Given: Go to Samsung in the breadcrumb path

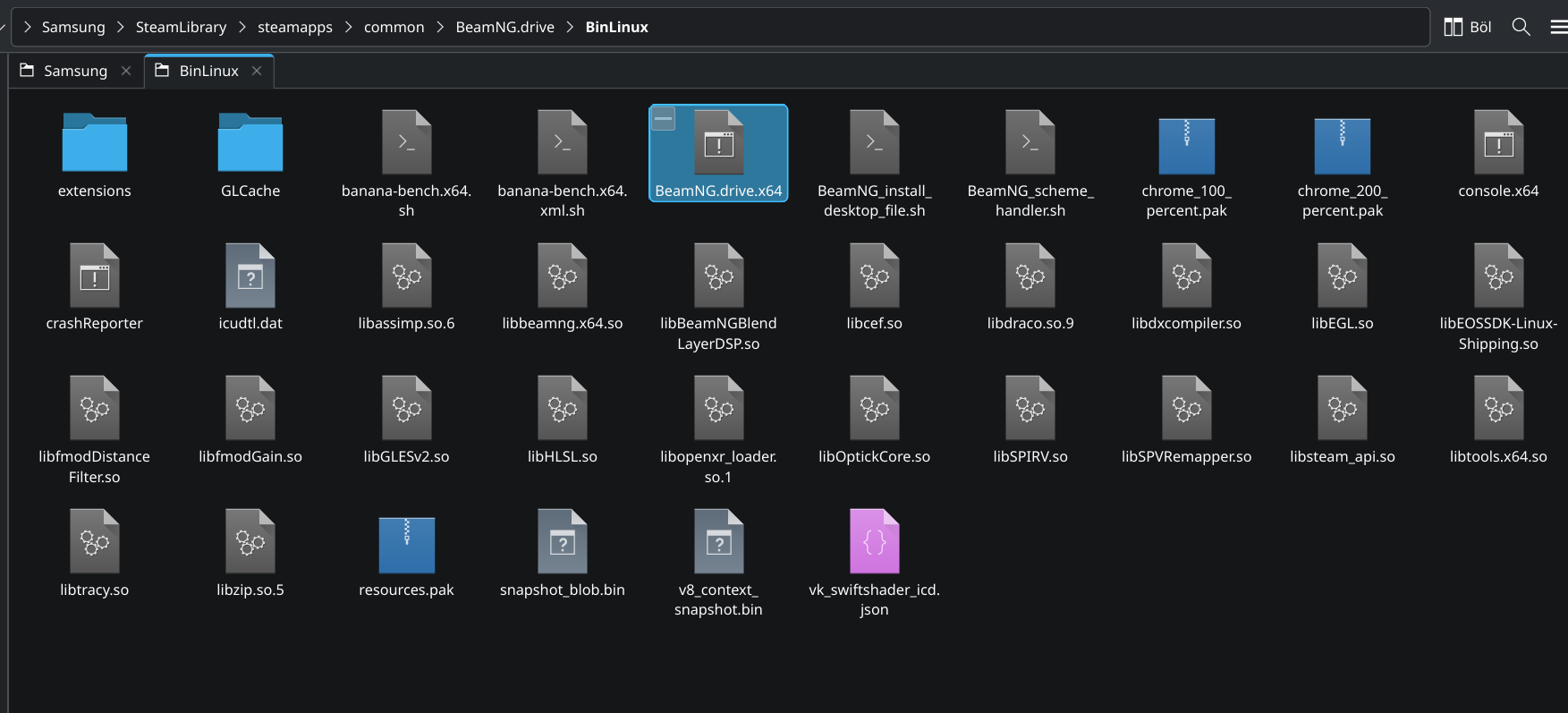Looking at the screenshot, I should pyautogui.click(x=73, y=27).
